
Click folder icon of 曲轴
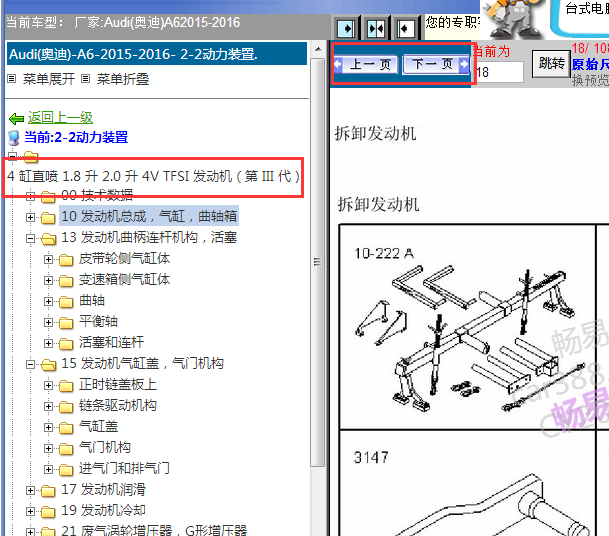point(66,301)
